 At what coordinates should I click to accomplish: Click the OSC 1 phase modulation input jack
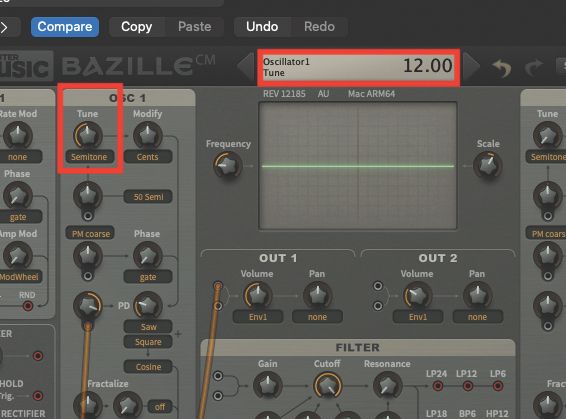[x=88, y=276]
